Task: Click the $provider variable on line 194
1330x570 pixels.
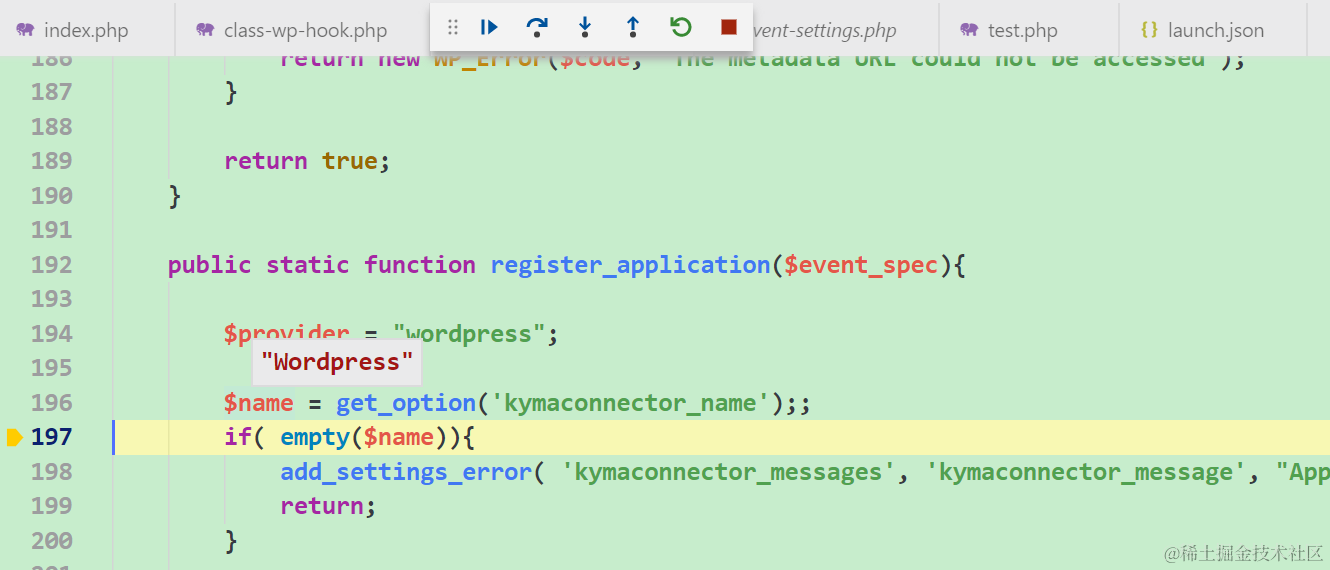Action: coord(287,334)
